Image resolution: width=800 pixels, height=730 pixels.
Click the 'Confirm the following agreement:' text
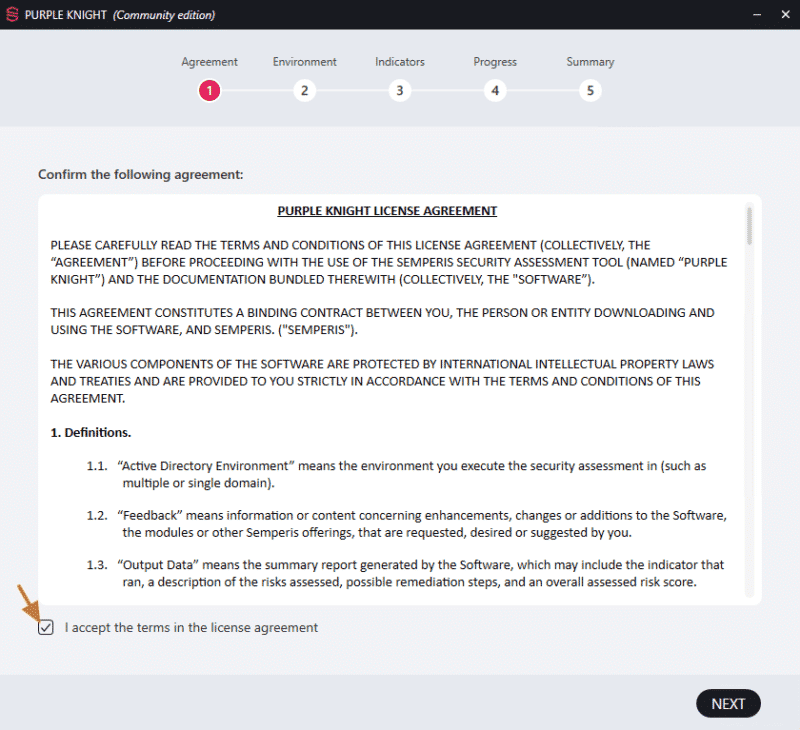[x=141, y=174]
